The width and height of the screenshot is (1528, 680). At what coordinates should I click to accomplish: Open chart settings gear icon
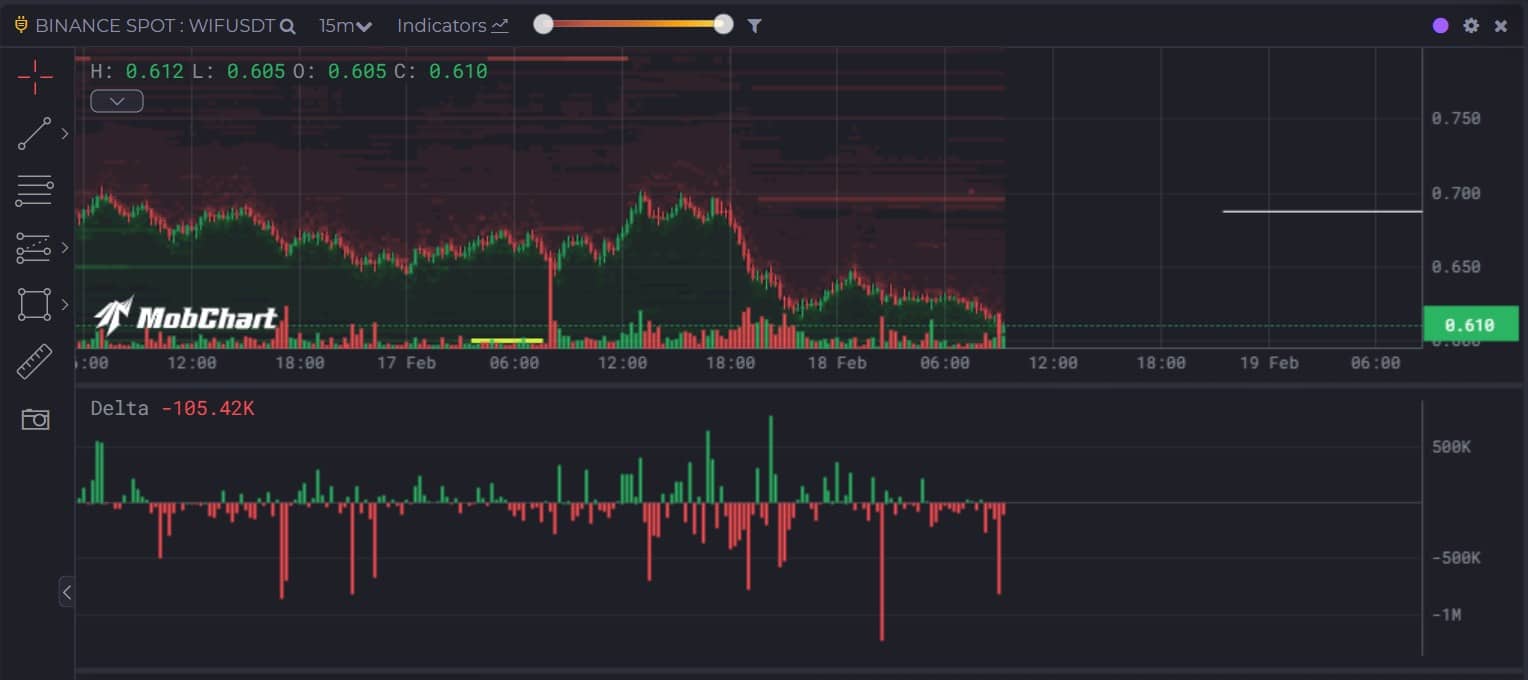point(1470,26)
